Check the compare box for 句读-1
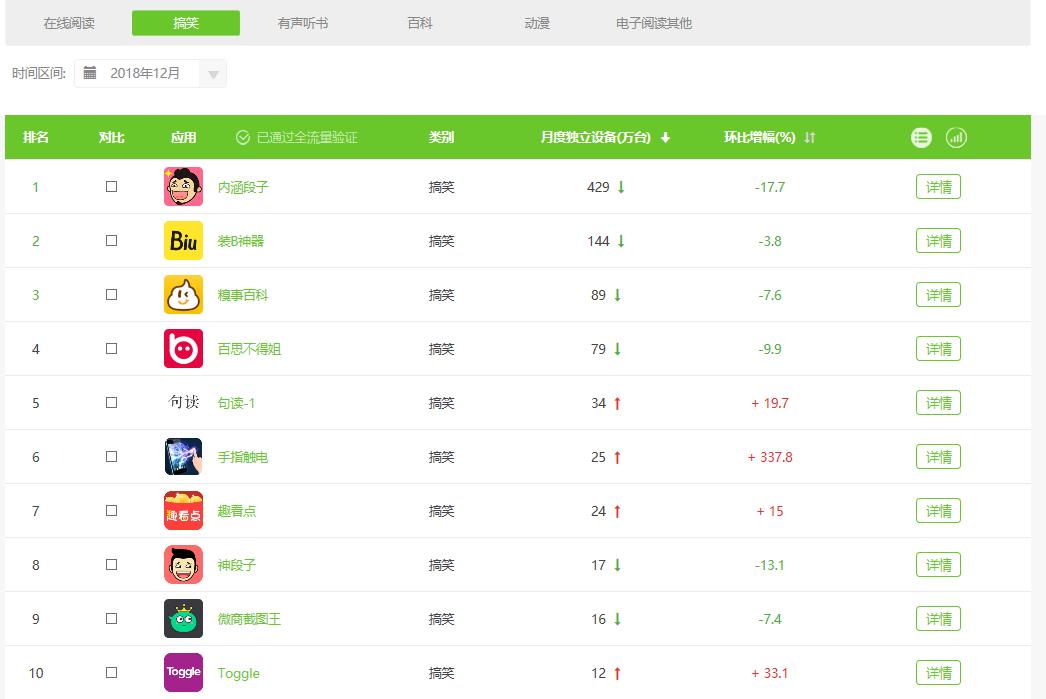The width and height of the screenshot is (1046, 699). [111, 403]
